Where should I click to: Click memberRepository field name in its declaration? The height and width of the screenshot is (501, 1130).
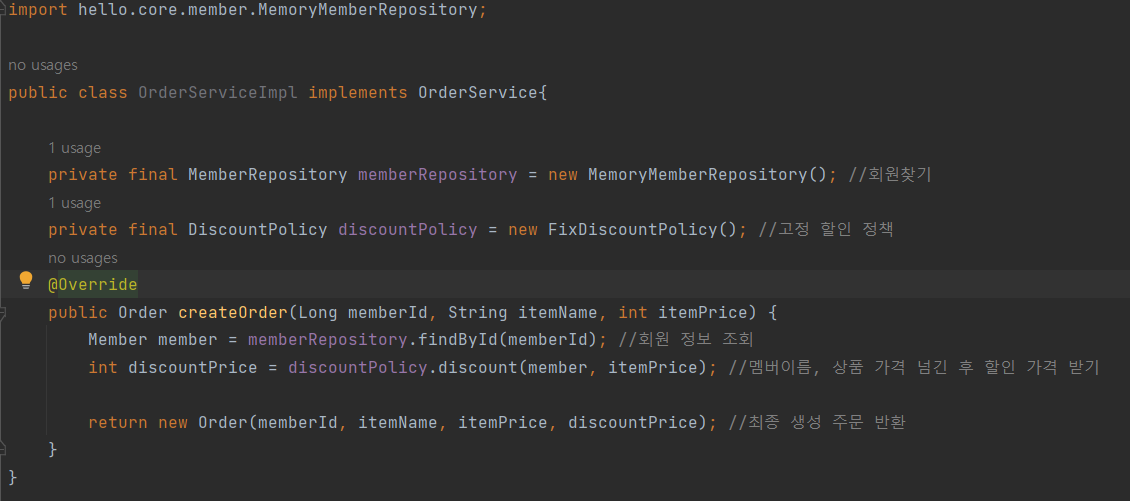pyautogui.click(x=437, y=174)
